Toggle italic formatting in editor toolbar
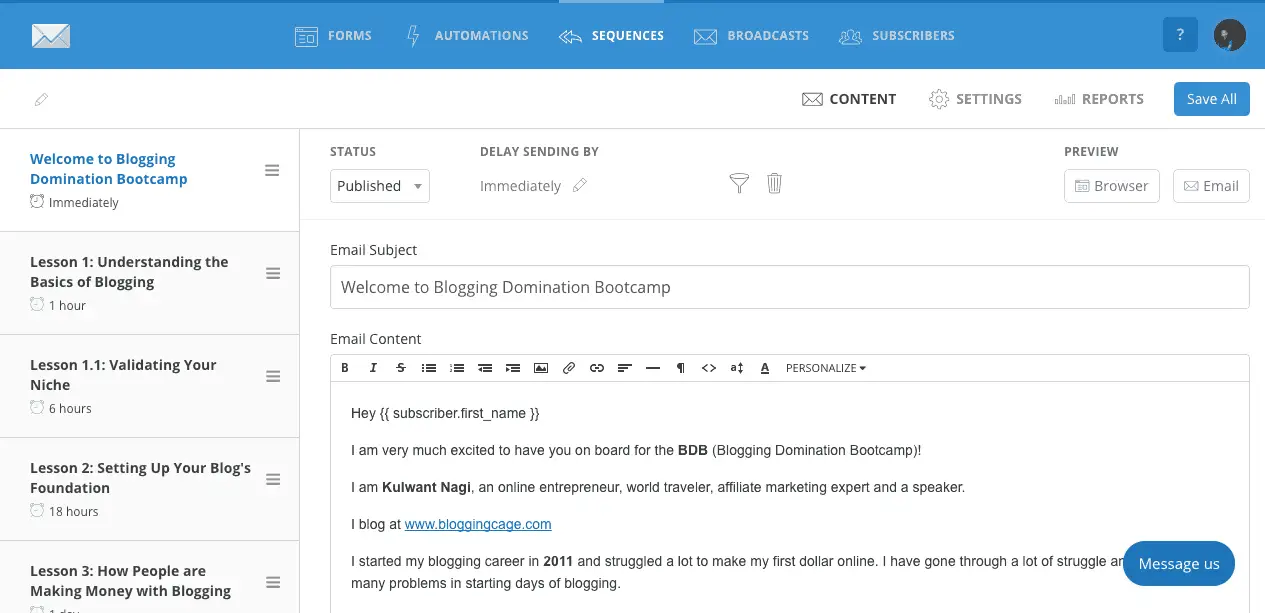The width and height of the screenshot is (1265, 613). (373, 368)
